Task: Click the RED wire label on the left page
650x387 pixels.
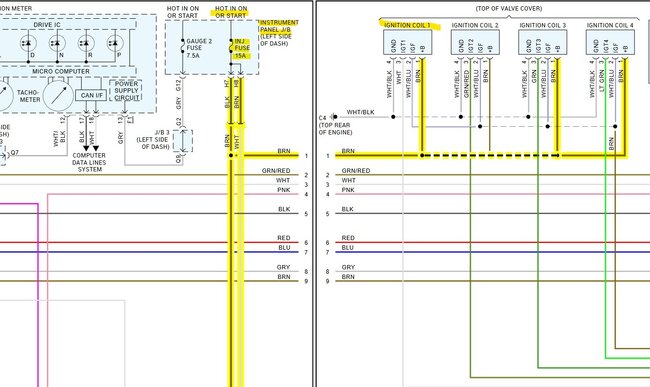Action: coord(284,238)
